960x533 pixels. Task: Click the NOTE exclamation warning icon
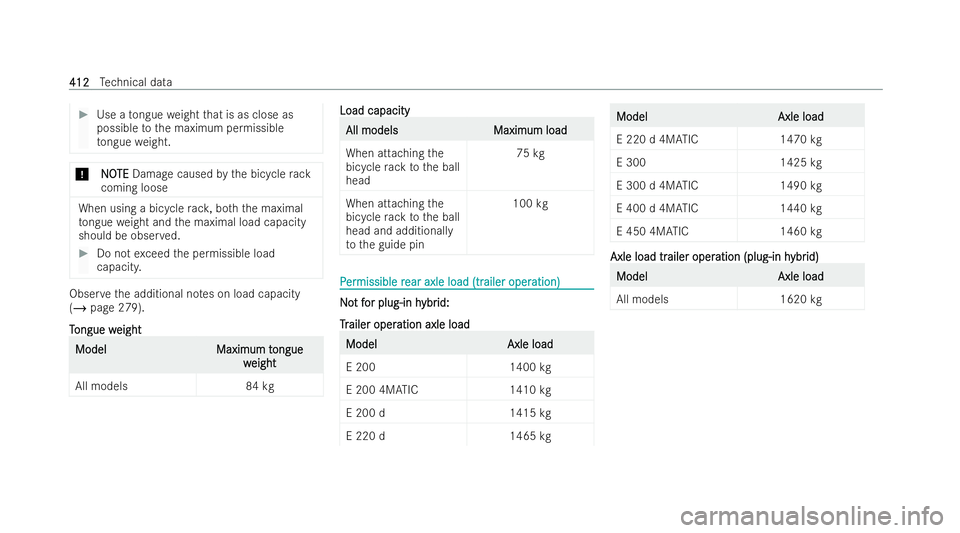[82, 174]
